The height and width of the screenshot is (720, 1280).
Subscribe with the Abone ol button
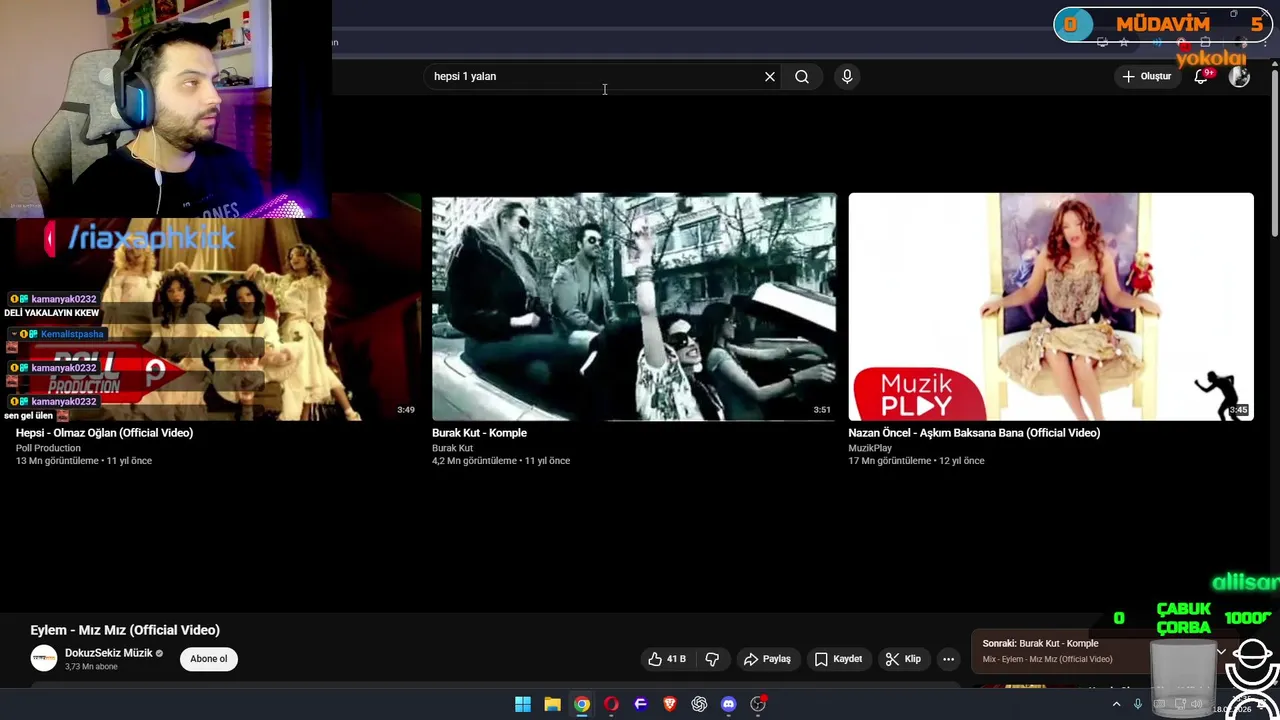click(x=209, y=659)
